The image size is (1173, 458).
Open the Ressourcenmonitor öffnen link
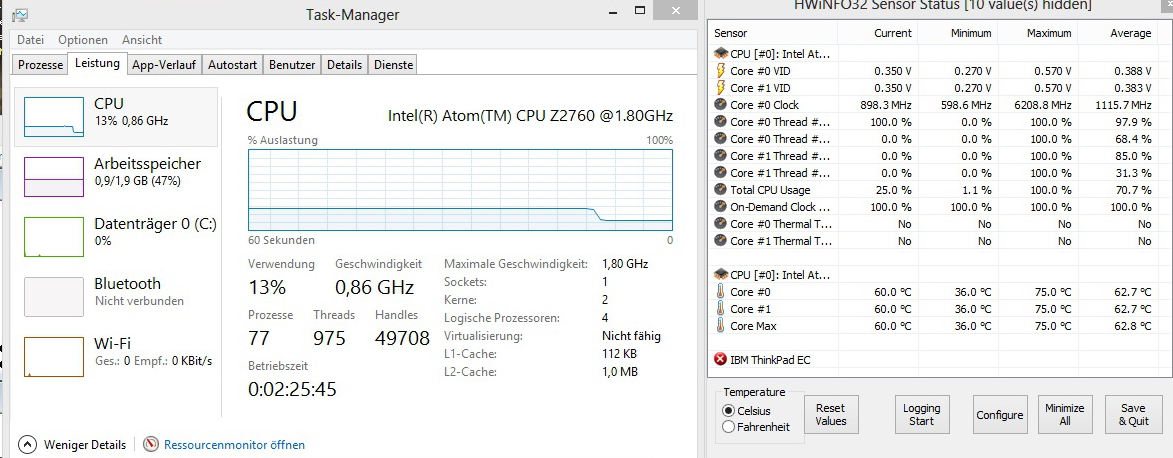(234, 445)
